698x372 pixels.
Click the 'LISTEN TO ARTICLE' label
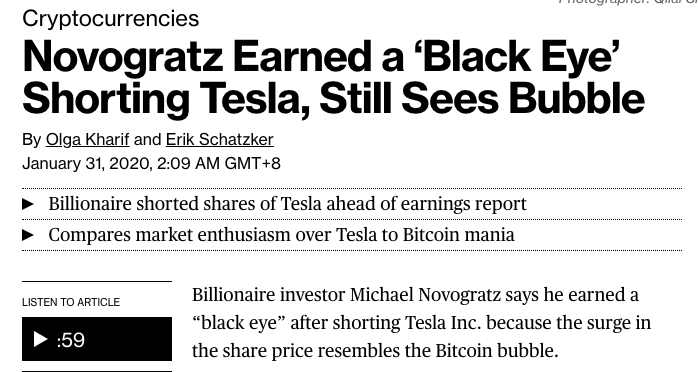pos(71,302)
